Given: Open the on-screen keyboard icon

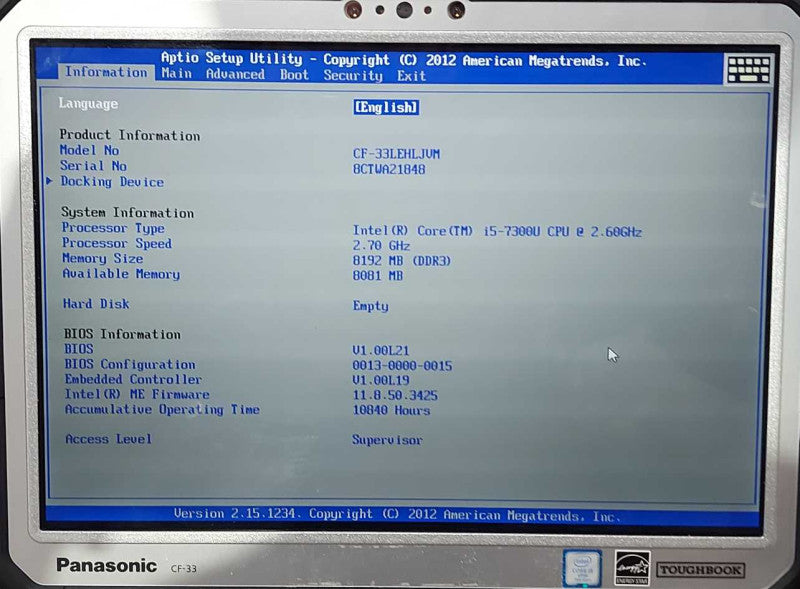Looking at the screenshot, I should (x=748, y=69).
